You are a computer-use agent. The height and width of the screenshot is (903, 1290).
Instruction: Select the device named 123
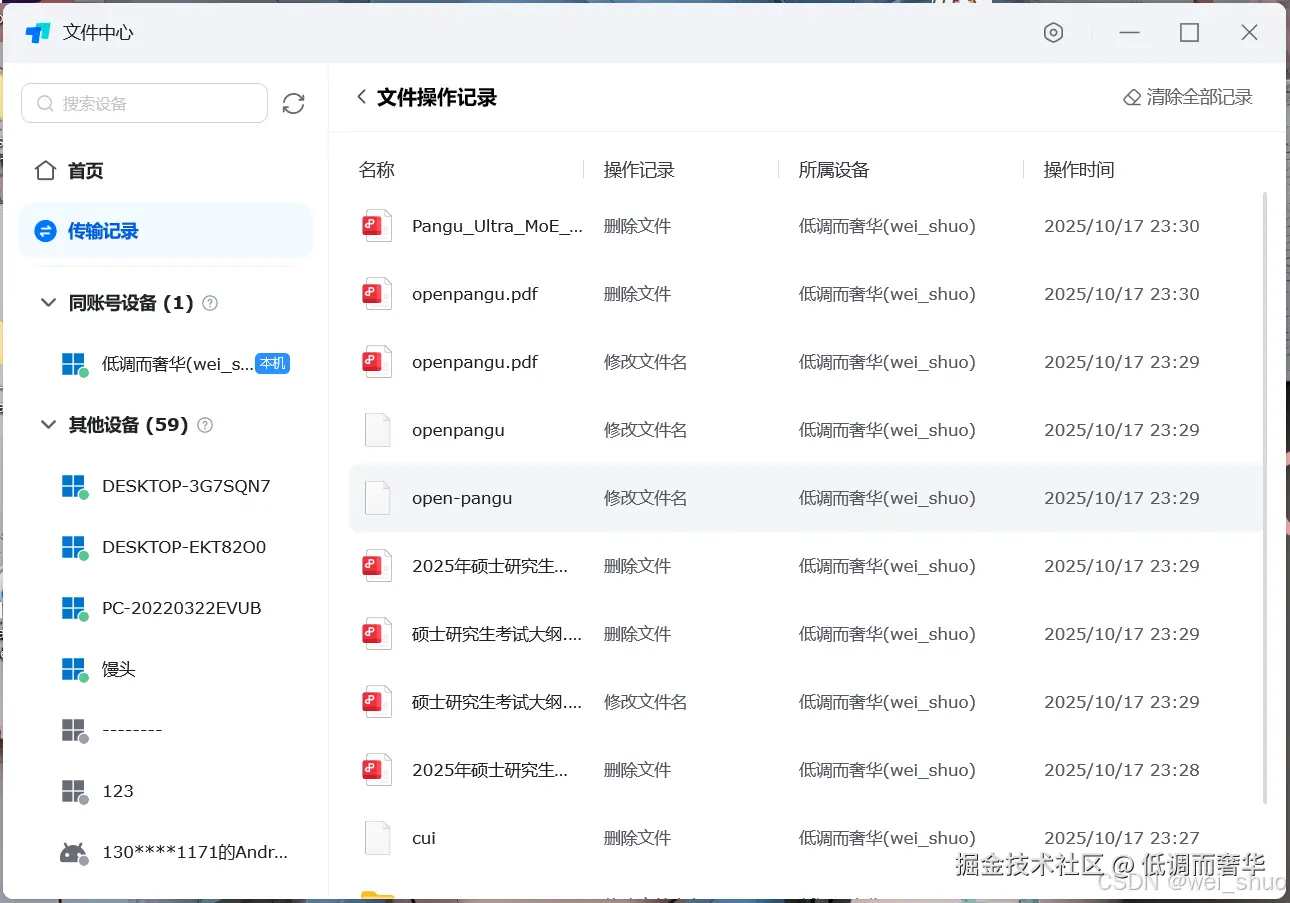click(x=117, y=791)
